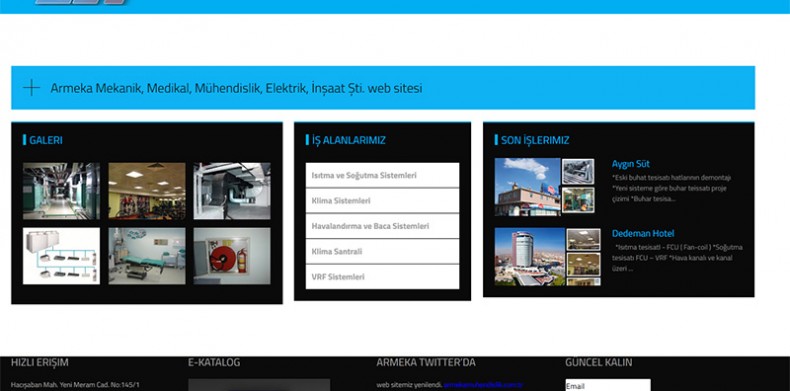
Task: Open gallery photo of ventilation ducts
Action: (232, 191)
